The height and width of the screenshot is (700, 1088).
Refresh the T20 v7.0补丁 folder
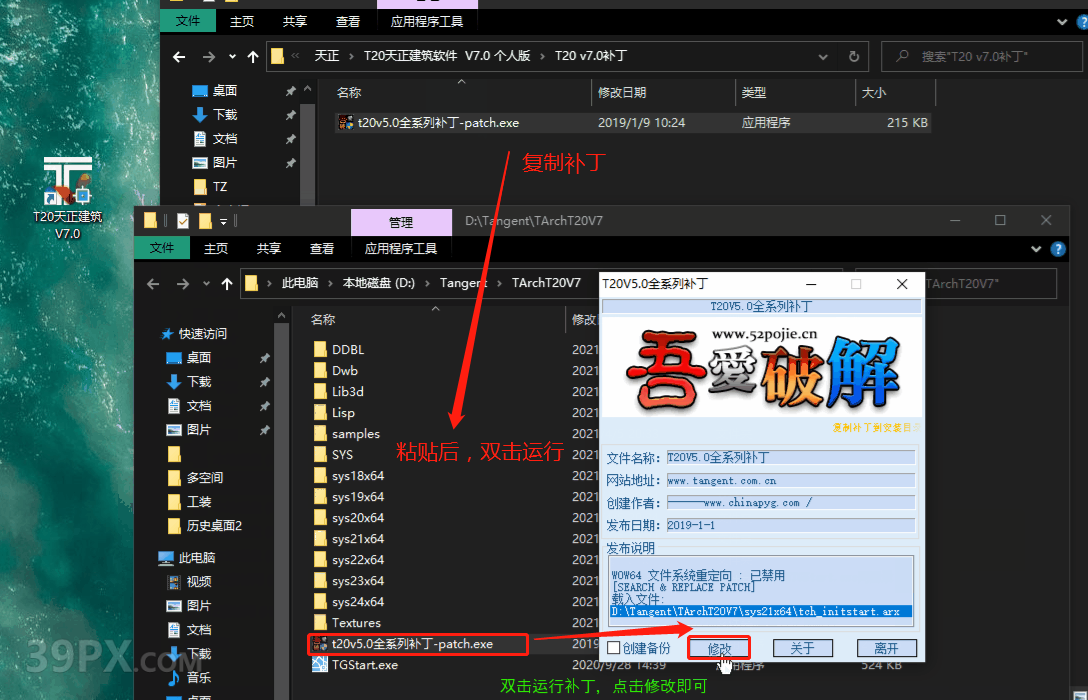[x=854, y=56]
